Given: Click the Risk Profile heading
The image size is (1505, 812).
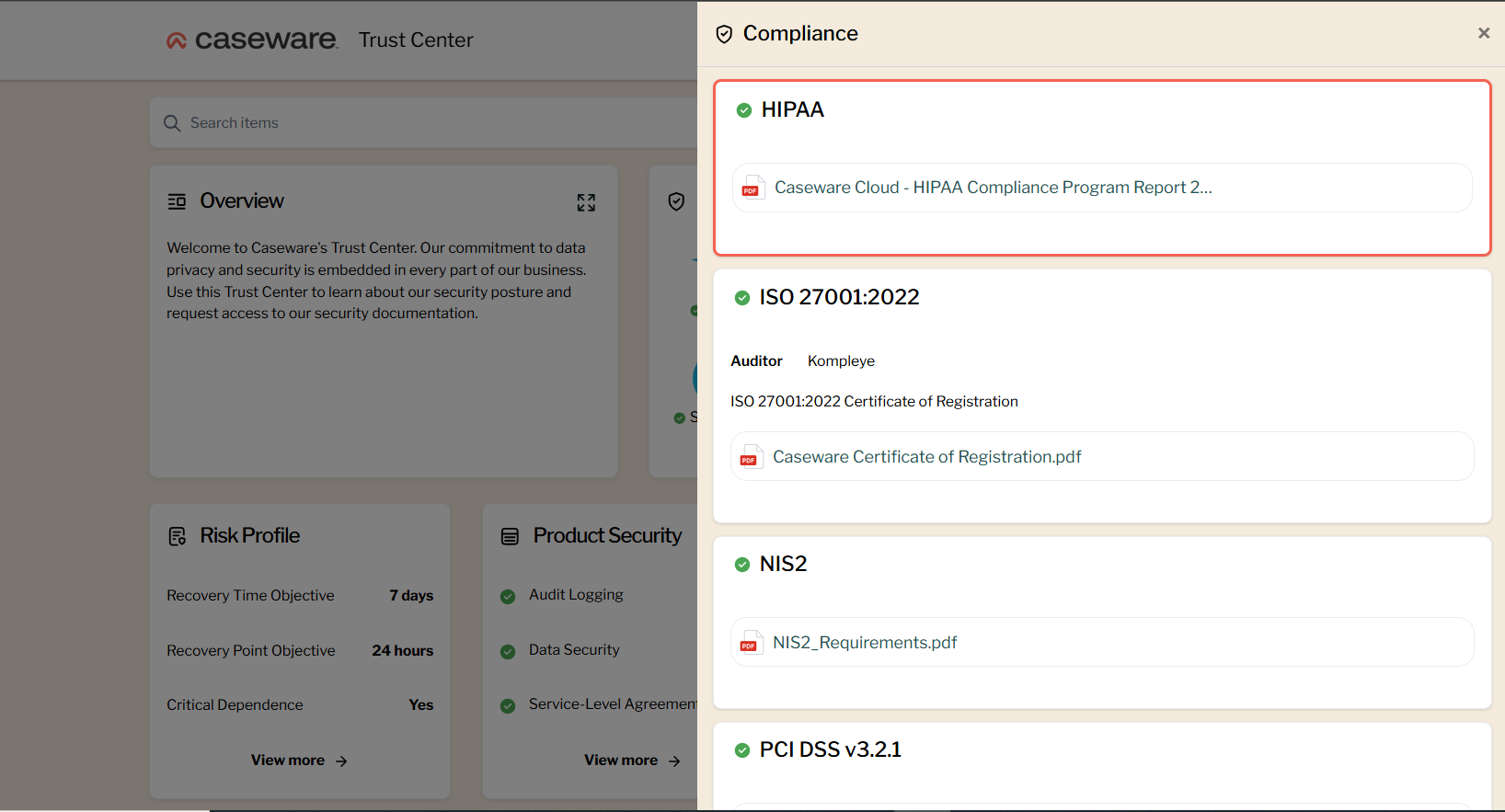Looking at the screenshot, I should coord(250,535).
